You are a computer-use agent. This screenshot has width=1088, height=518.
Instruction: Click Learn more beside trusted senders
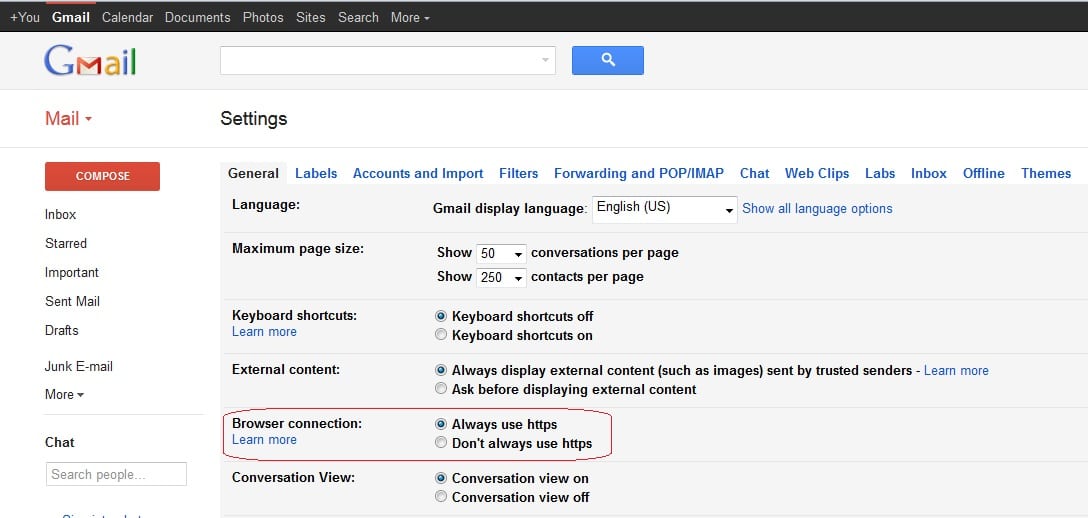click(x=955, y=370)
